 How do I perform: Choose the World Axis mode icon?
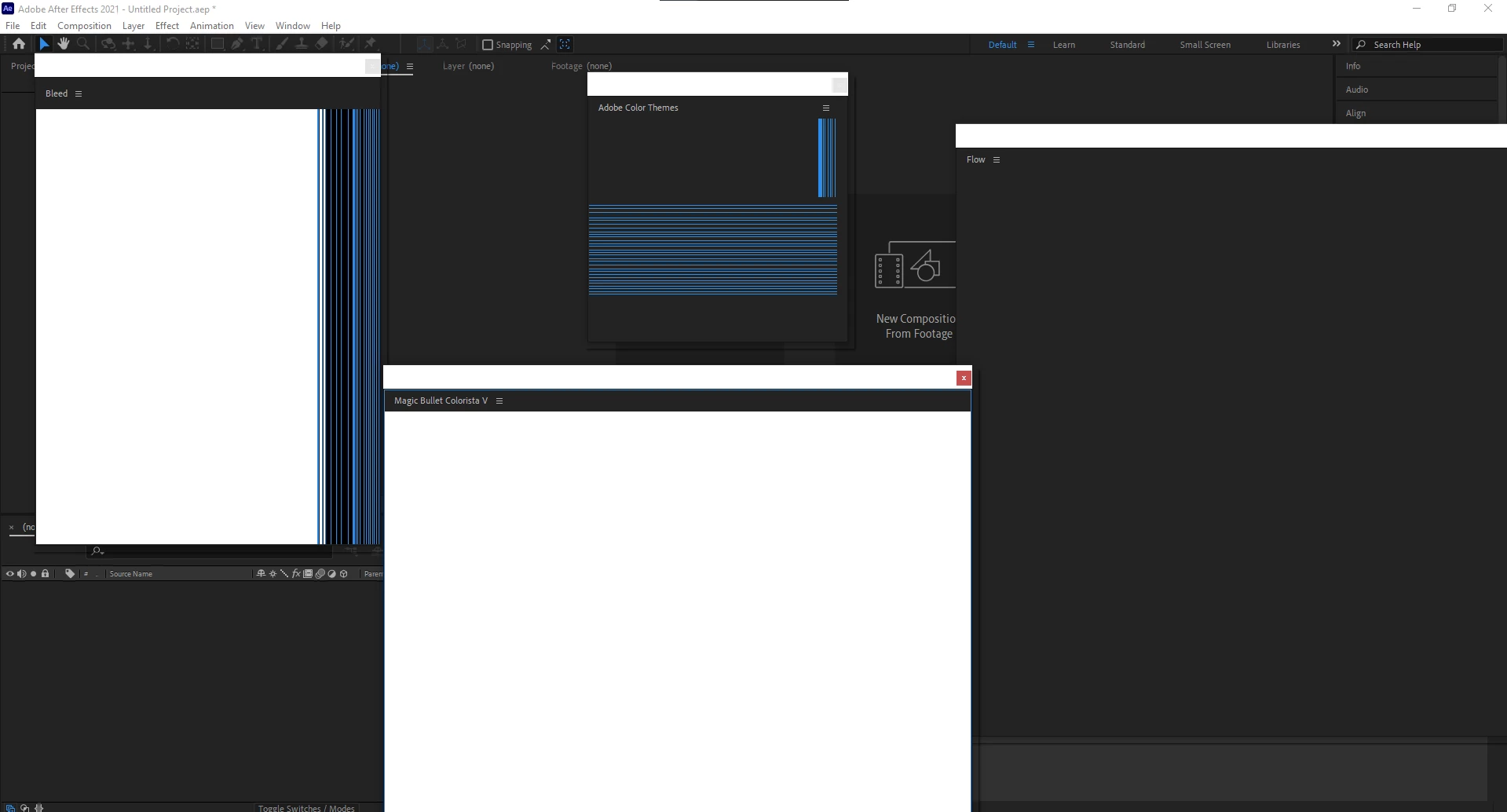[x=443, y=45]
